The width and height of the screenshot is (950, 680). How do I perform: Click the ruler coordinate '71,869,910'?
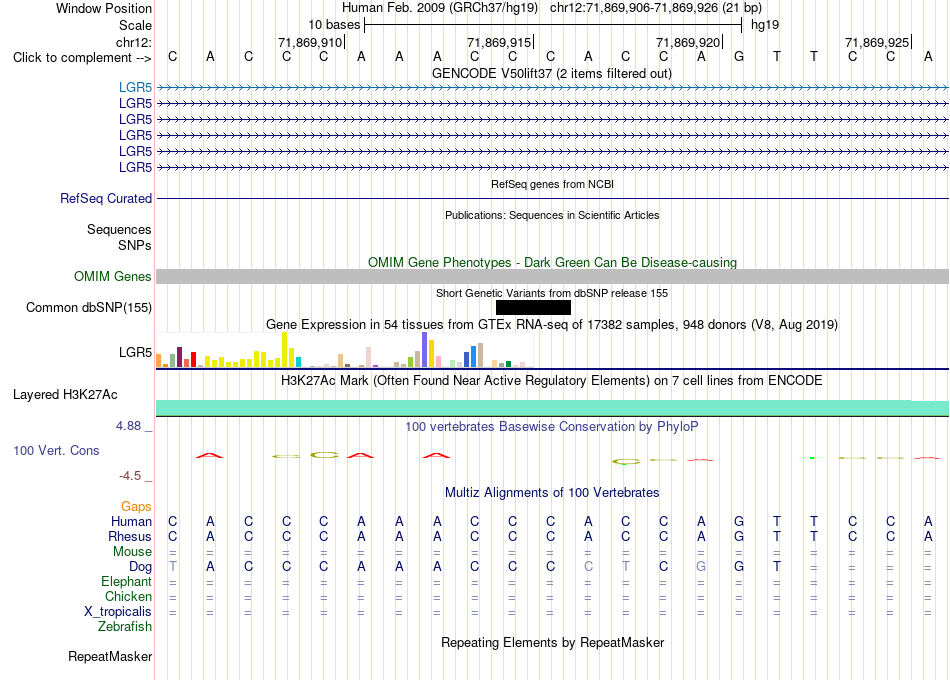click(310, 42)
